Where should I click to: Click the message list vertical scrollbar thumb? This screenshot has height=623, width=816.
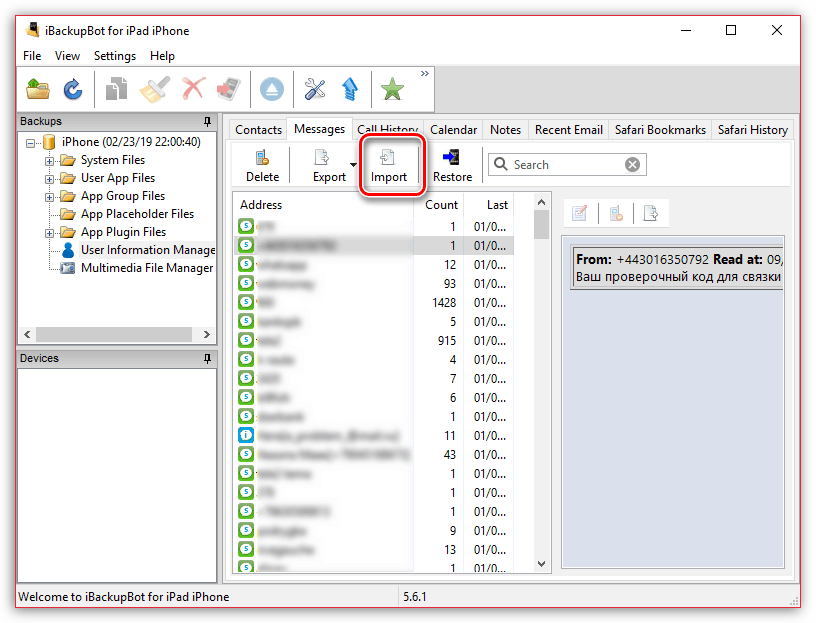tap(541, 224)
